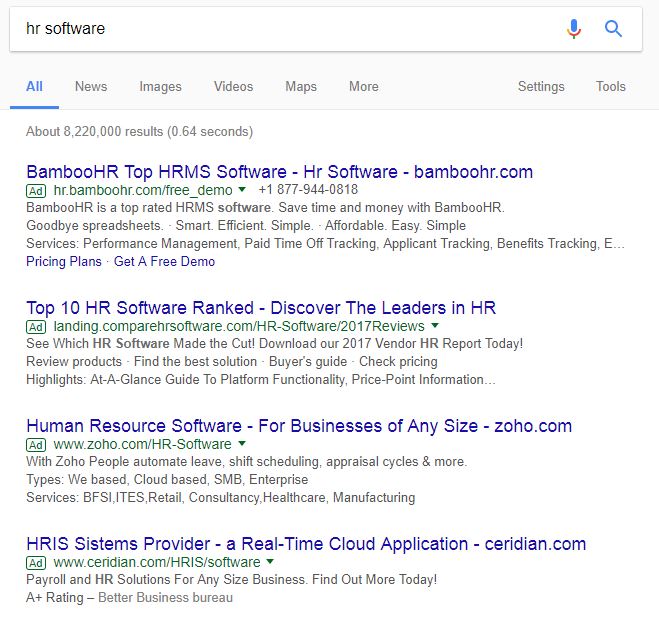Follow the Get A Free Demo sitelink
659x617 pixels.
click(x=164, y=261)
